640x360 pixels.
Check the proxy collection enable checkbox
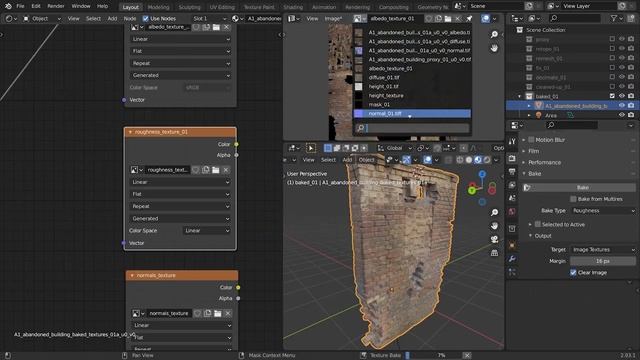tap(612, 39)
